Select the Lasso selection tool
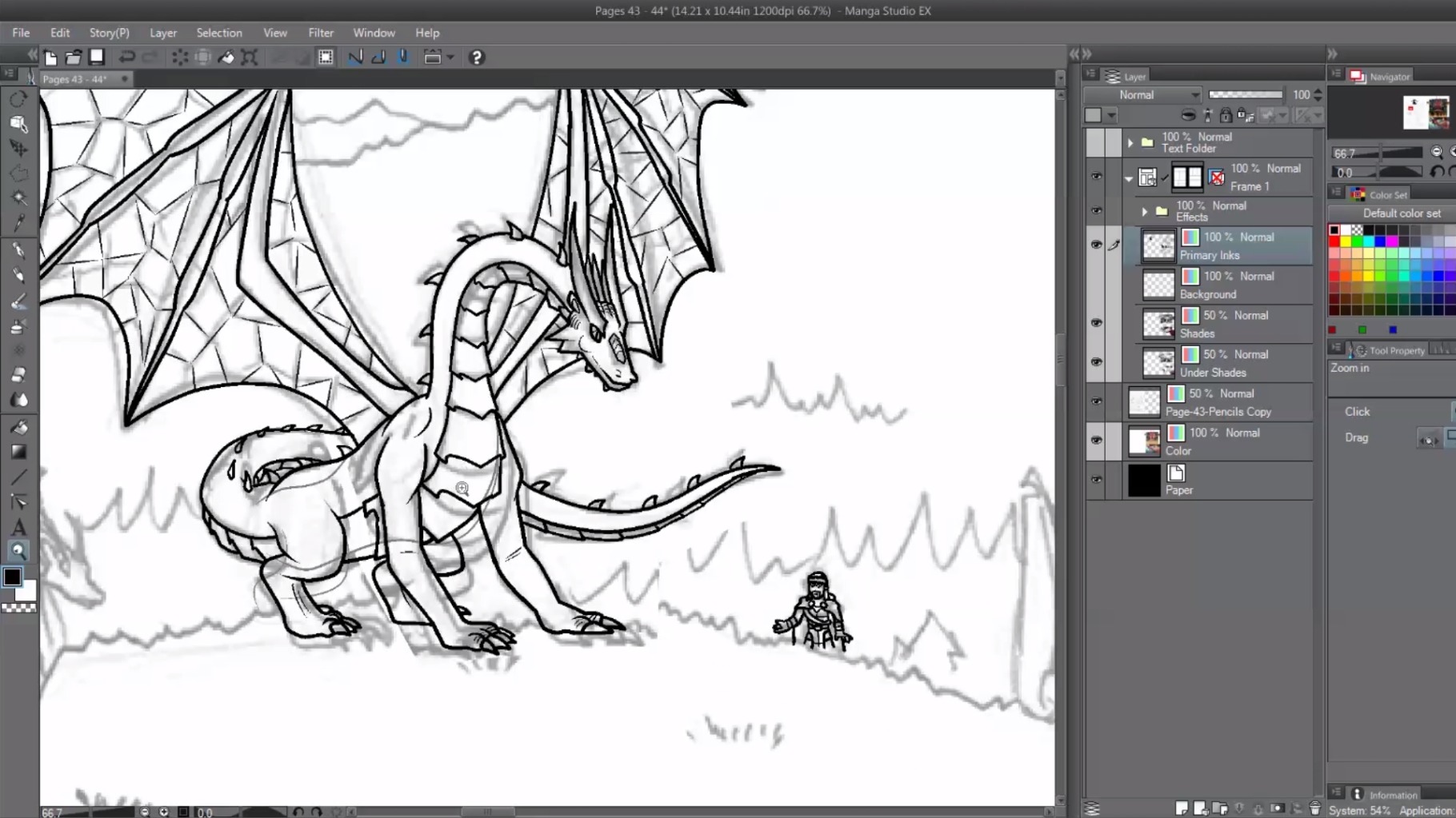Viewport: 1456px width, 818px height. coord(18,173)
